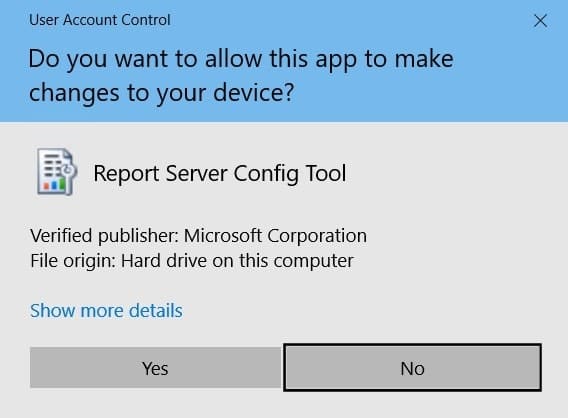This screenshot has width=568, height=418.
Task: Click blank gray area beneath the buttons
Action: (284, 405)
